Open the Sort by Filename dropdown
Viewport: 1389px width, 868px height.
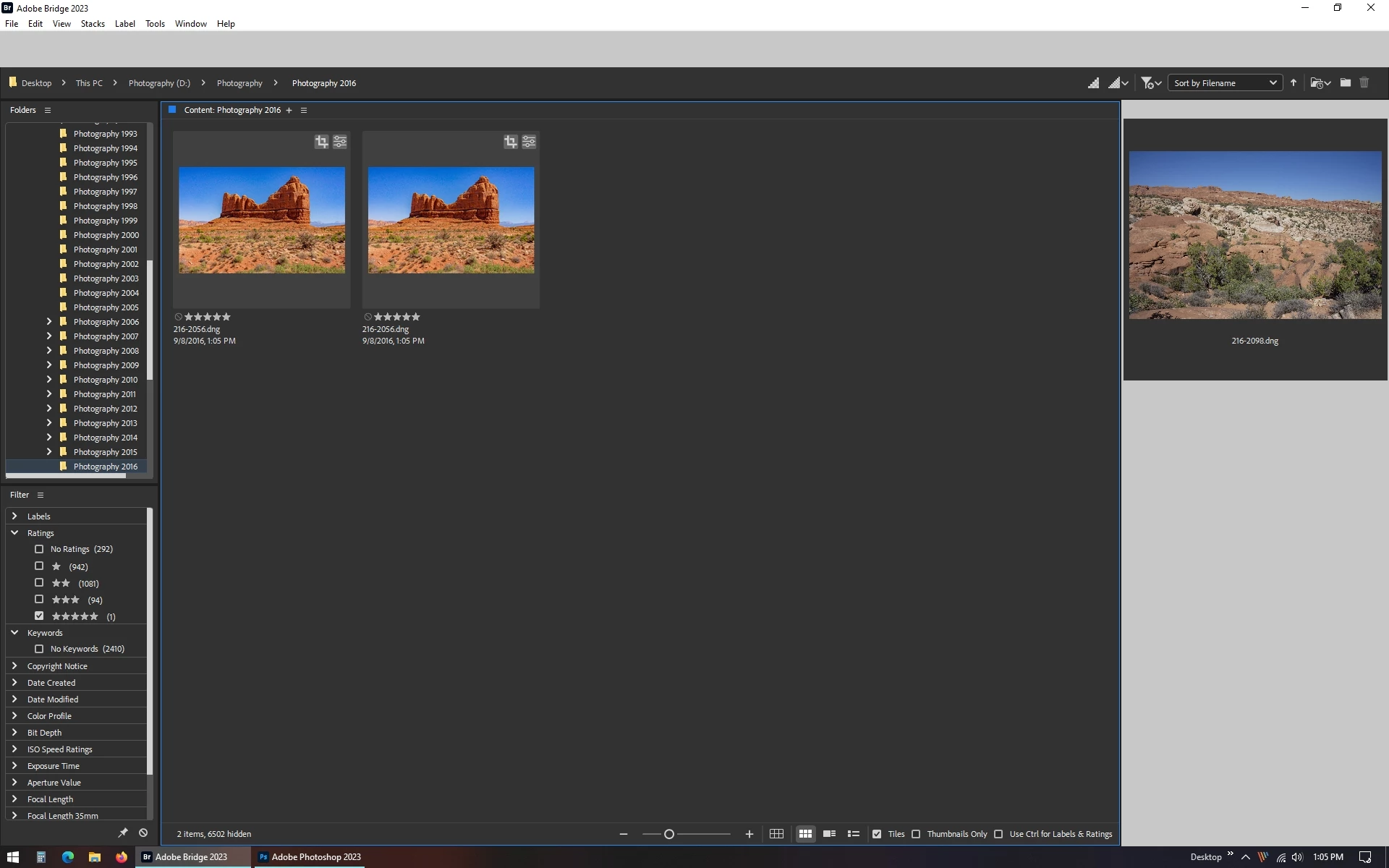1225,83
